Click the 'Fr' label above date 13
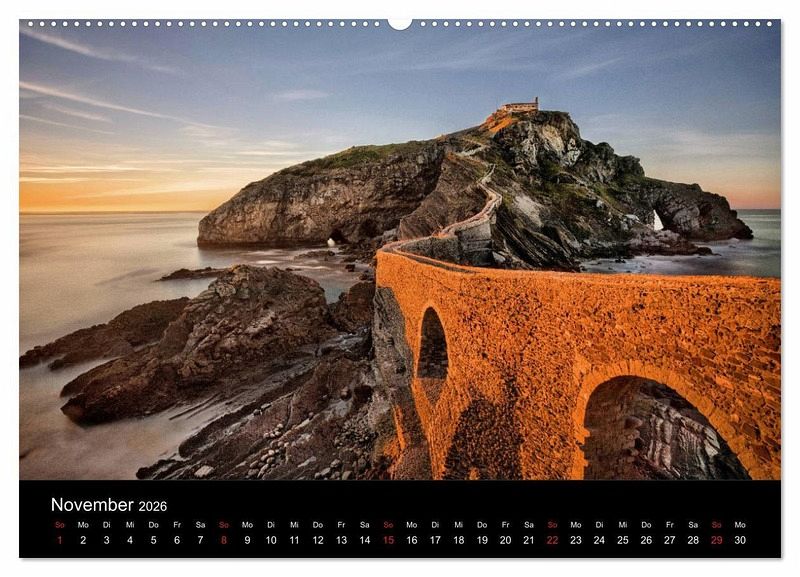 tap(341, 524)
